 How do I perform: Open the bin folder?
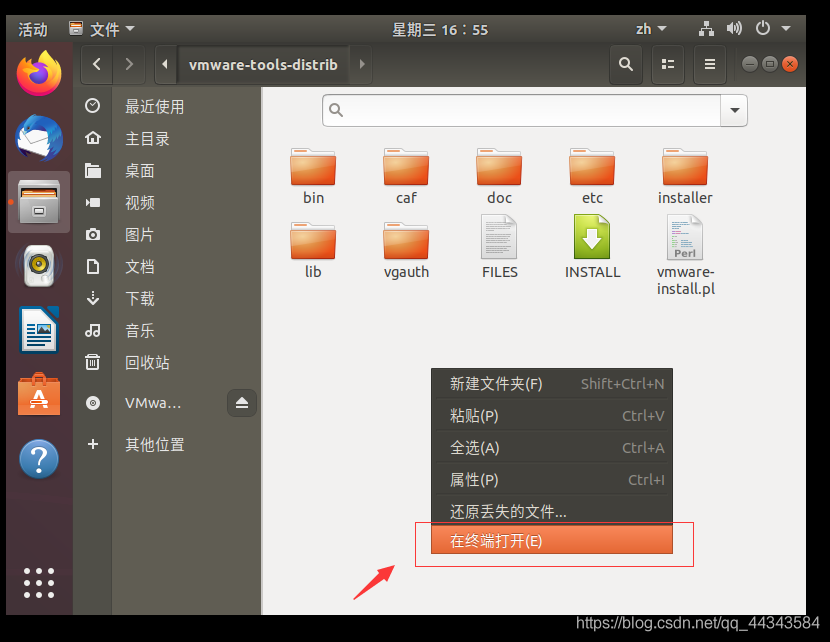point(313,177)
